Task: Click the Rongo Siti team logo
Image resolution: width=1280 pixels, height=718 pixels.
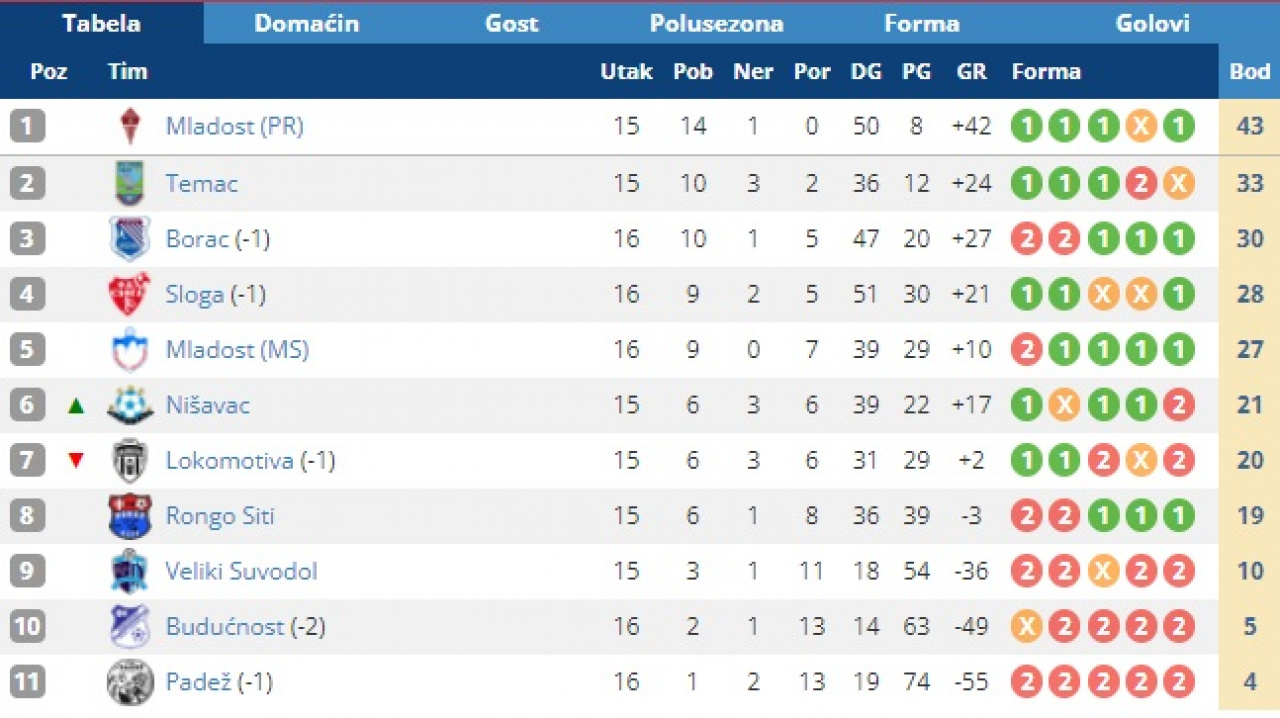Action: tap(130, 517)
